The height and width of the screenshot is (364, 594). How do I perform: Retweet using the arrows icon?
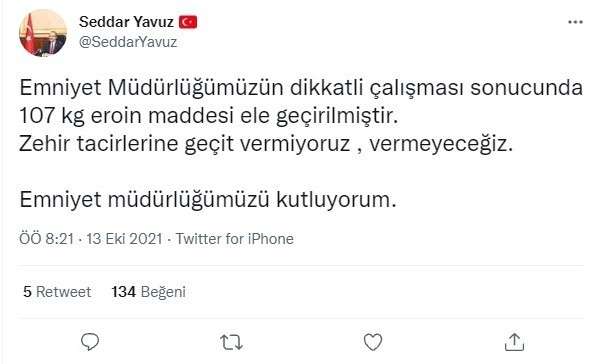click(231, 342)
